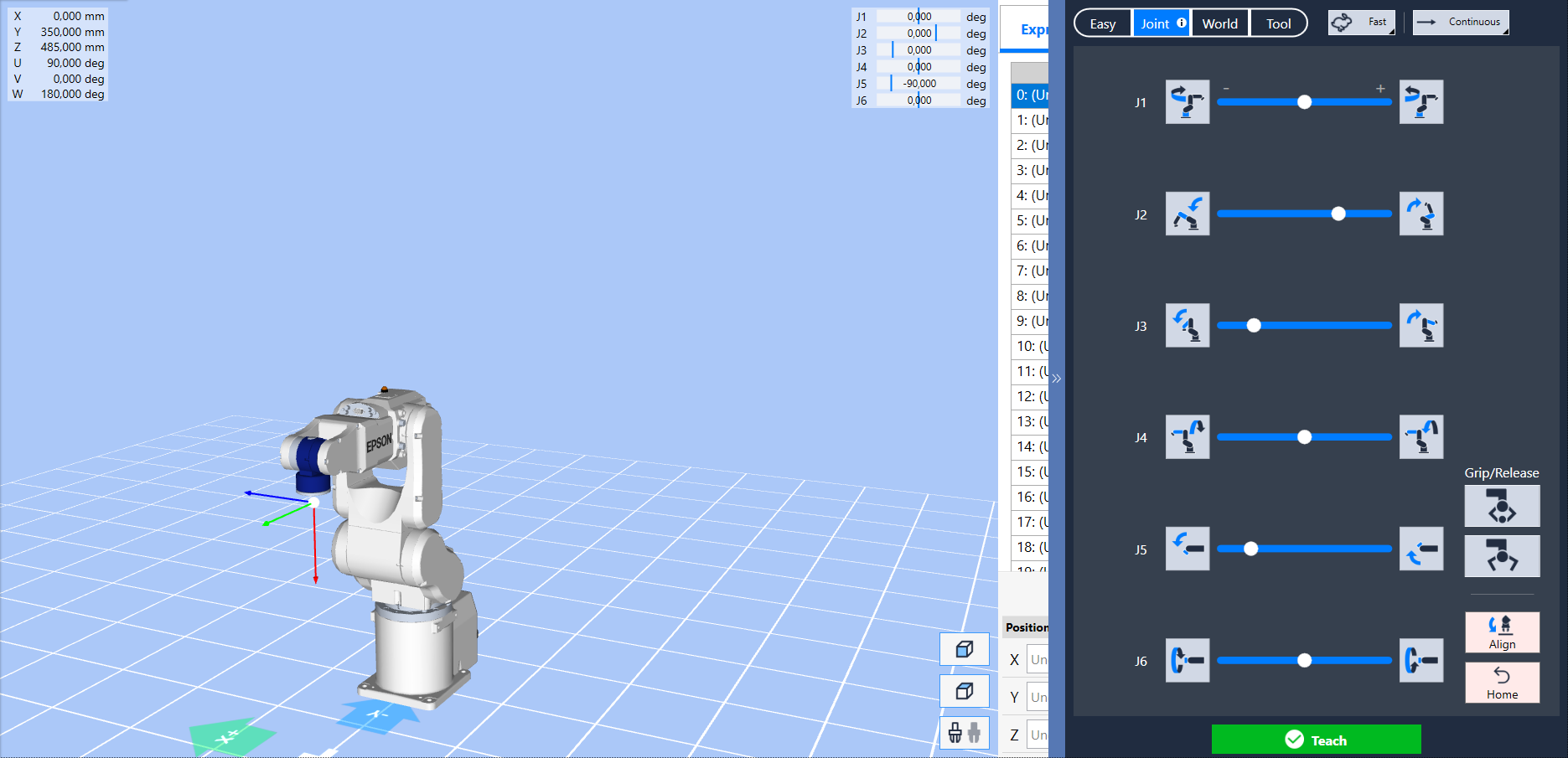1568x758 pixels.
Task: Select Joint jog mode
Action: tap(1162, 23)
